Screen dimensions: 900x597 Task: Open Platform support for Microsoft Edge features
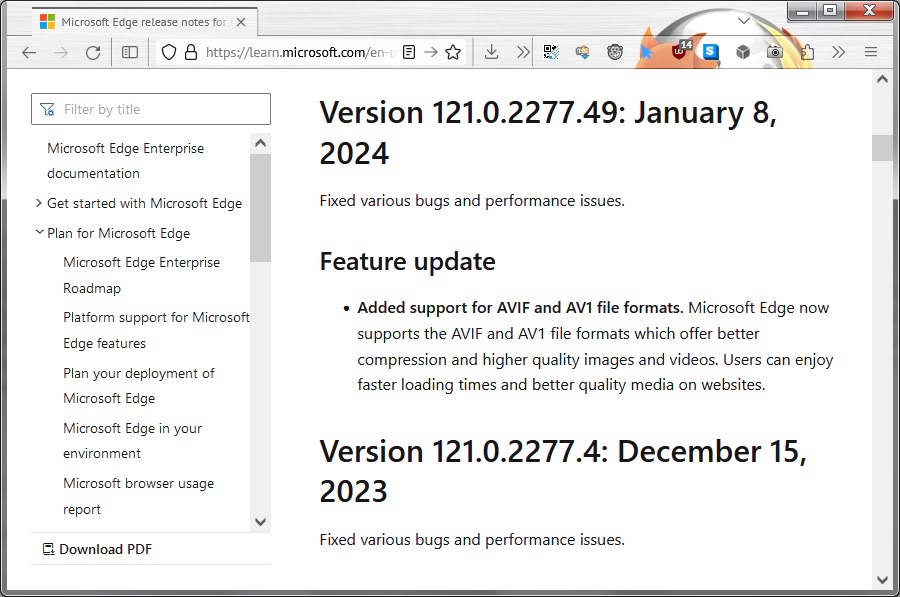click(156, 330)
